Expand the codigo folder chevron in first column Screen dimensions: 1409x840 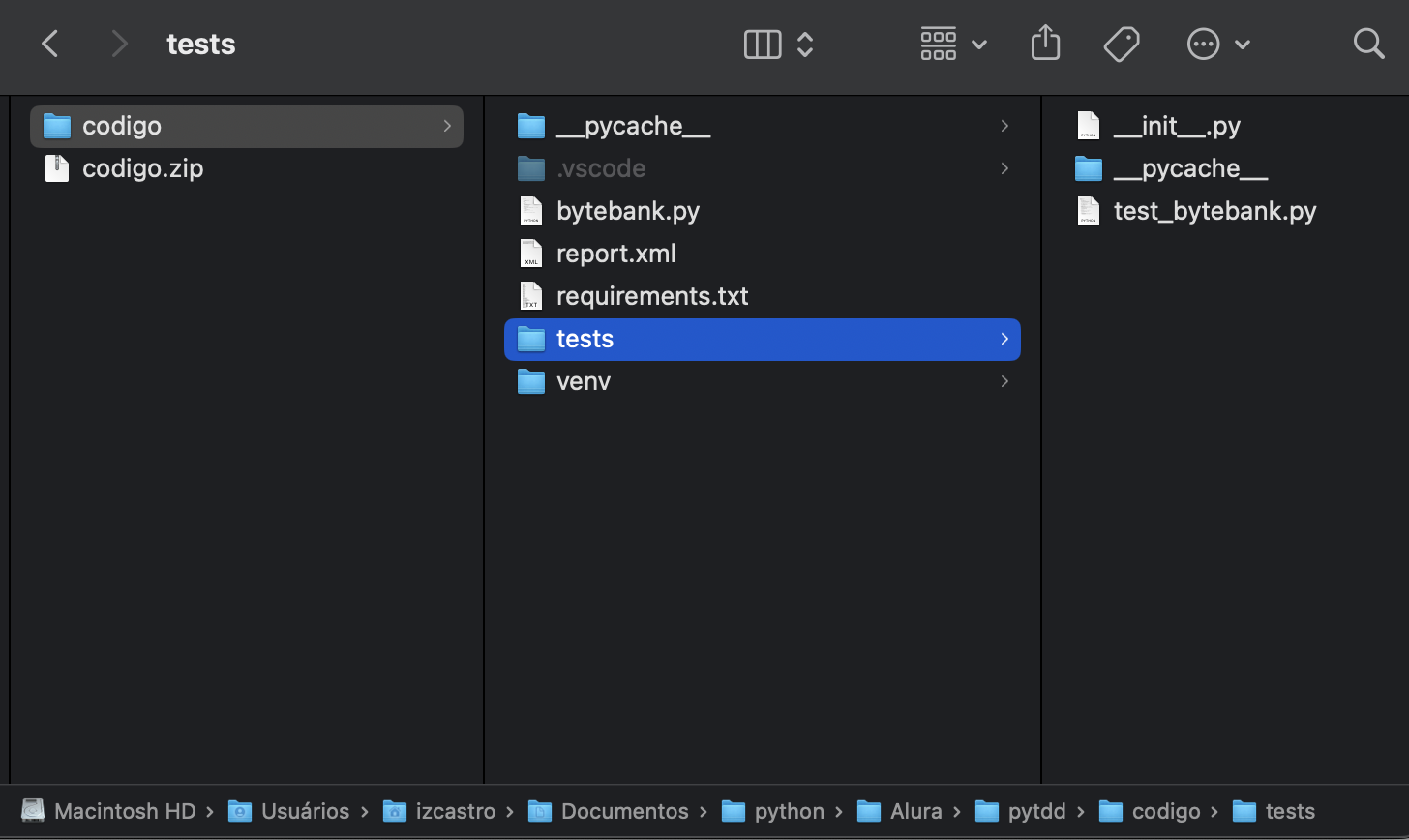[447, 126]
